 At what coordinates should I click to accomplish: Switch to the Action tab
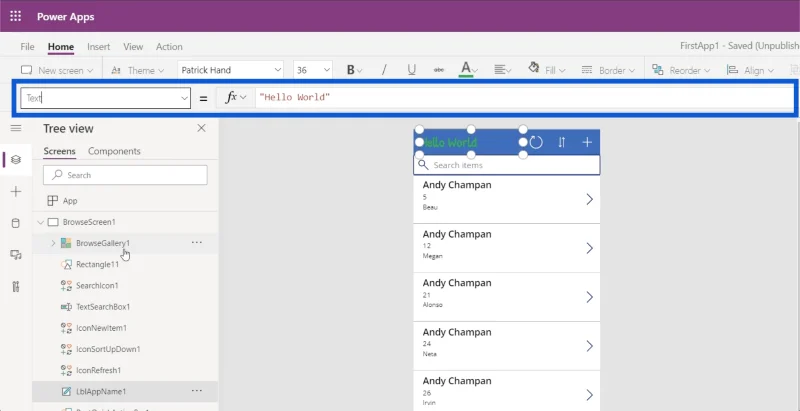pyautogui.click(x=169, y=46)
